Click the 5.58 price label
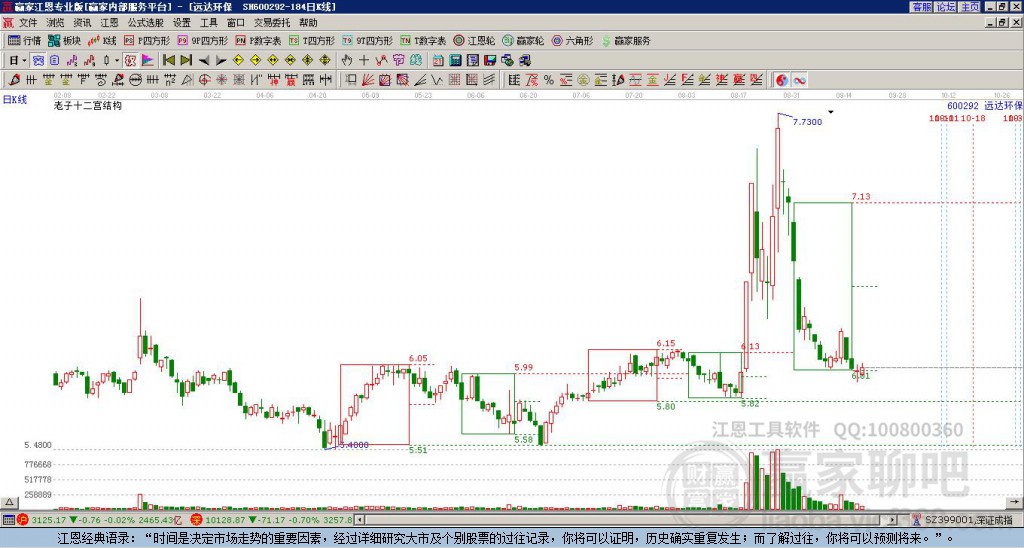The image size is (1024, 548). pyautogui.click(x=524, y=440)
